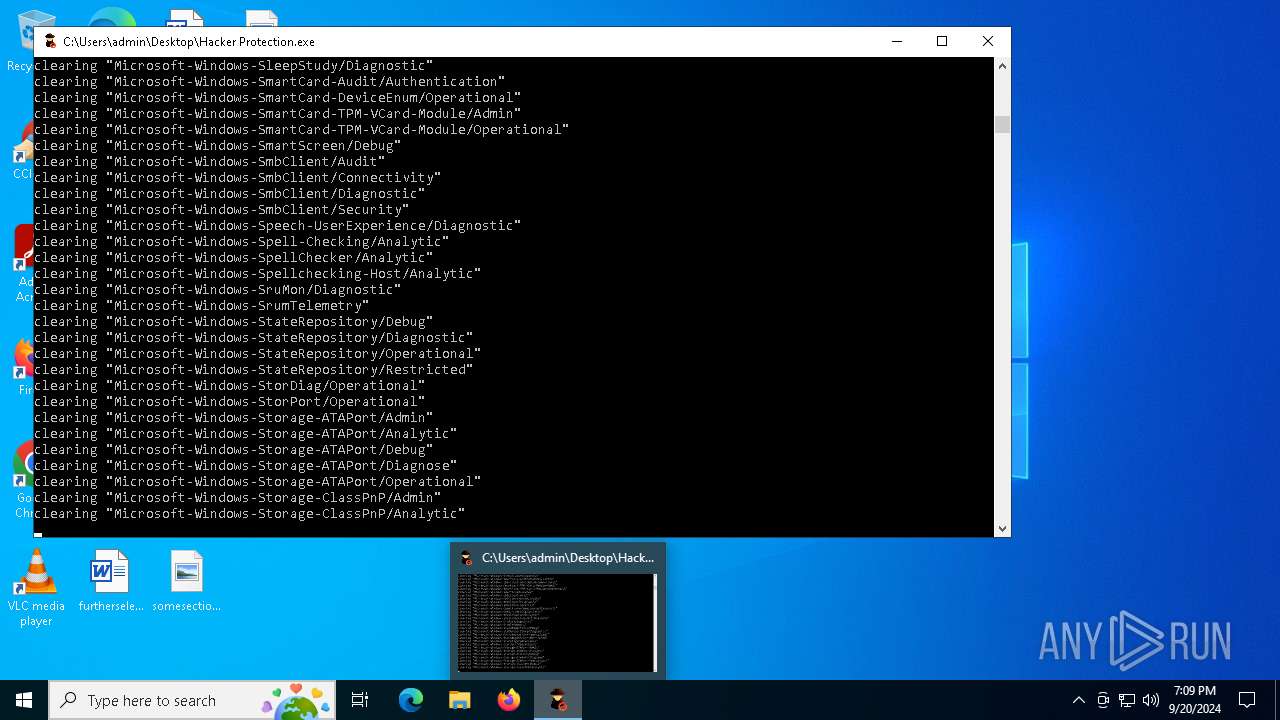Open the volume control tray icon
This screenshot has width=1280, height=720.
(x=1151, y=700)
